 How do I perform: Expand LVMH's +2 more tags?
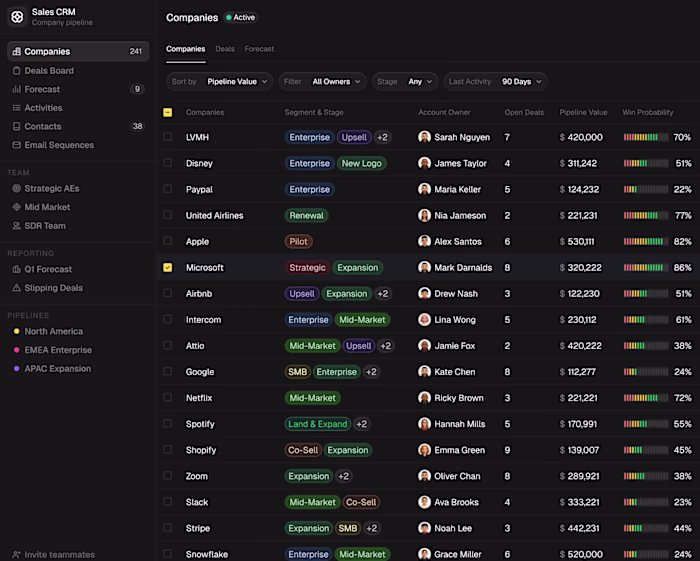point(383,137)
